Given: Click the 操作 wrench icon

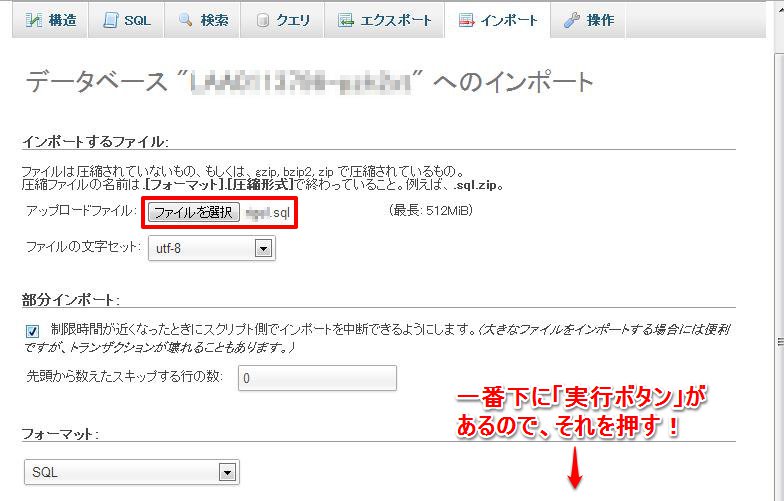Looking at the screenshot, I should point(572,20).
